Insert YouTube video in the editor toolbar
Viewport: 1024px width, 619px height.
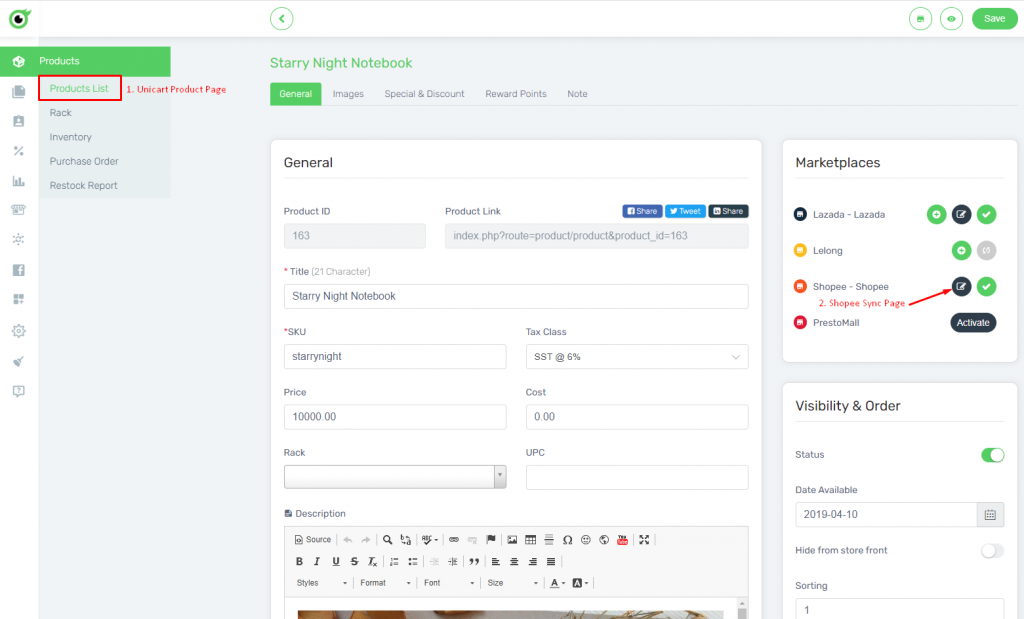point(622,539)
